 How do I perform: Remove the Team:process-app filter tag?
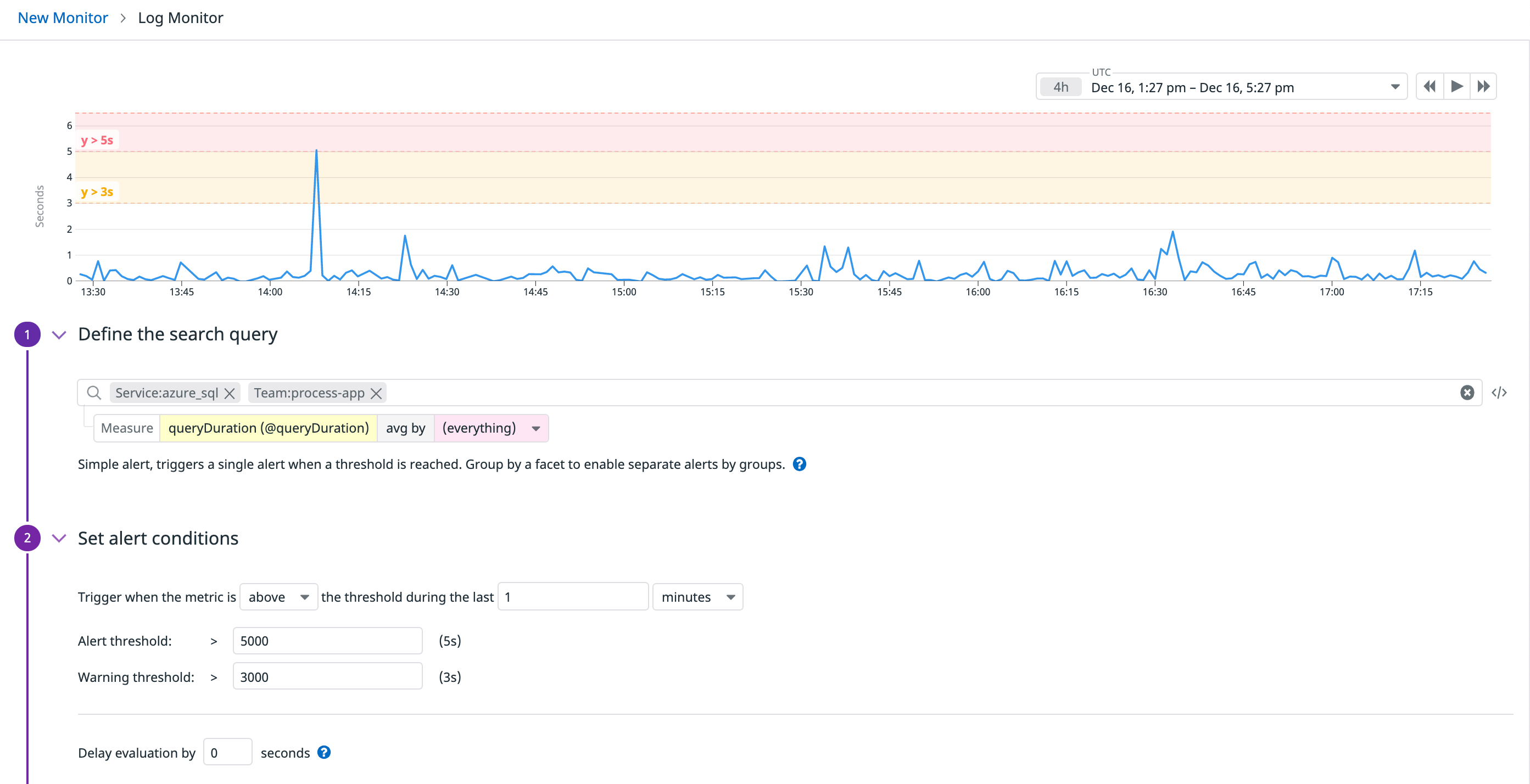point(377,393)
